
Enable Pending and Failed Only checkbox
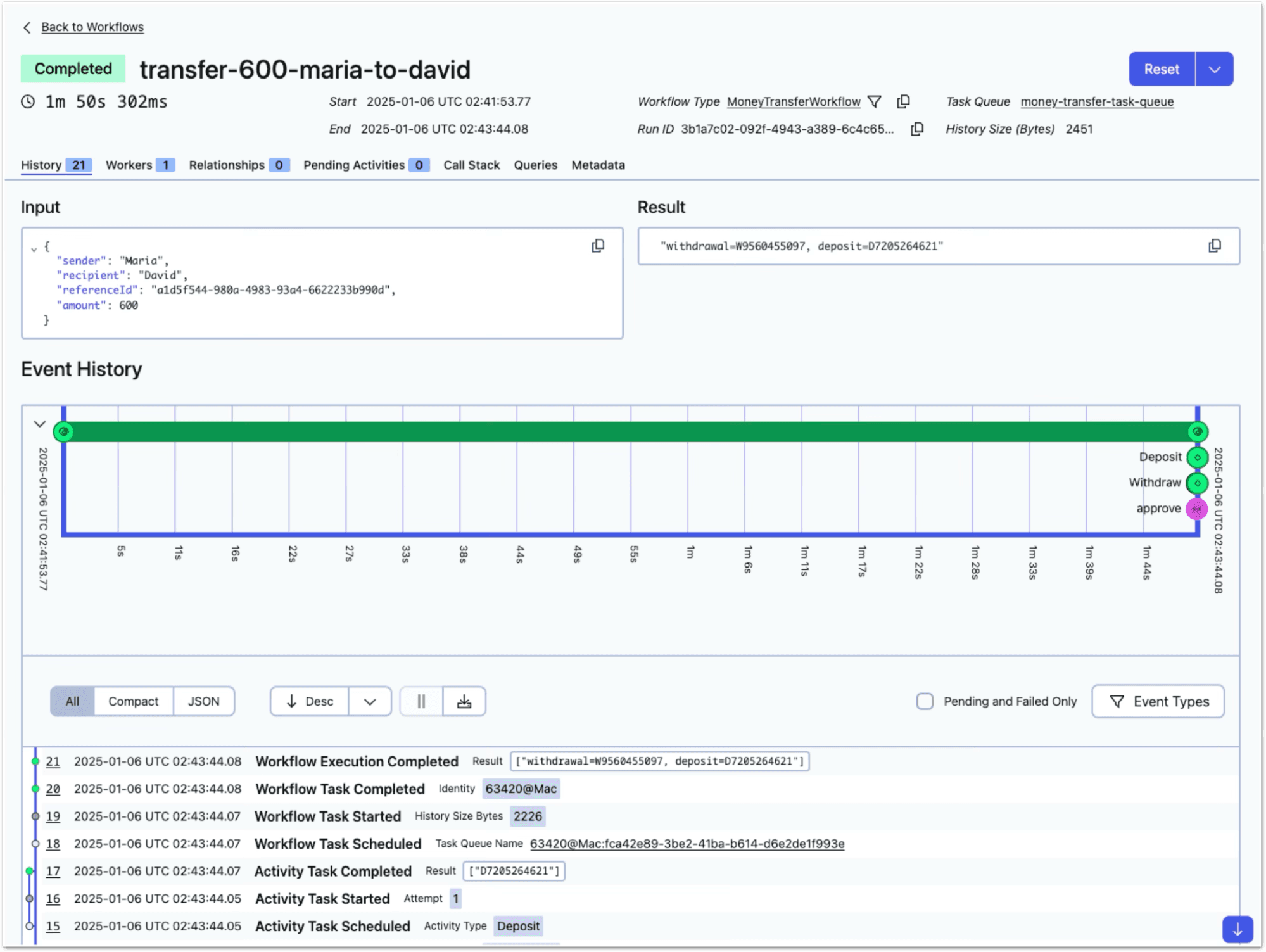click(x=925, y=701)
